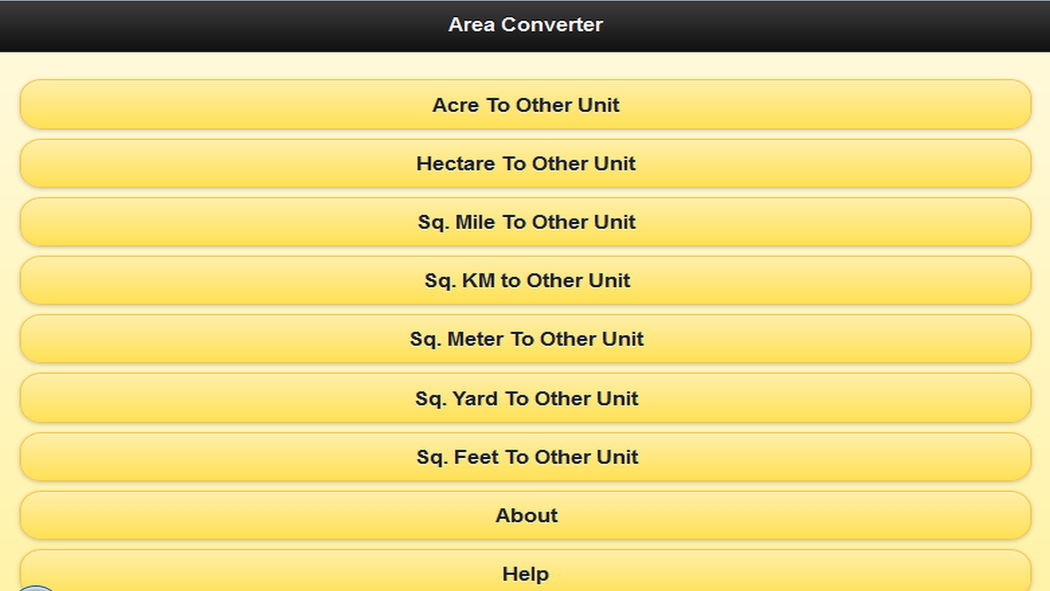Select Sq. Yard To Other Unit

(525, 398)
